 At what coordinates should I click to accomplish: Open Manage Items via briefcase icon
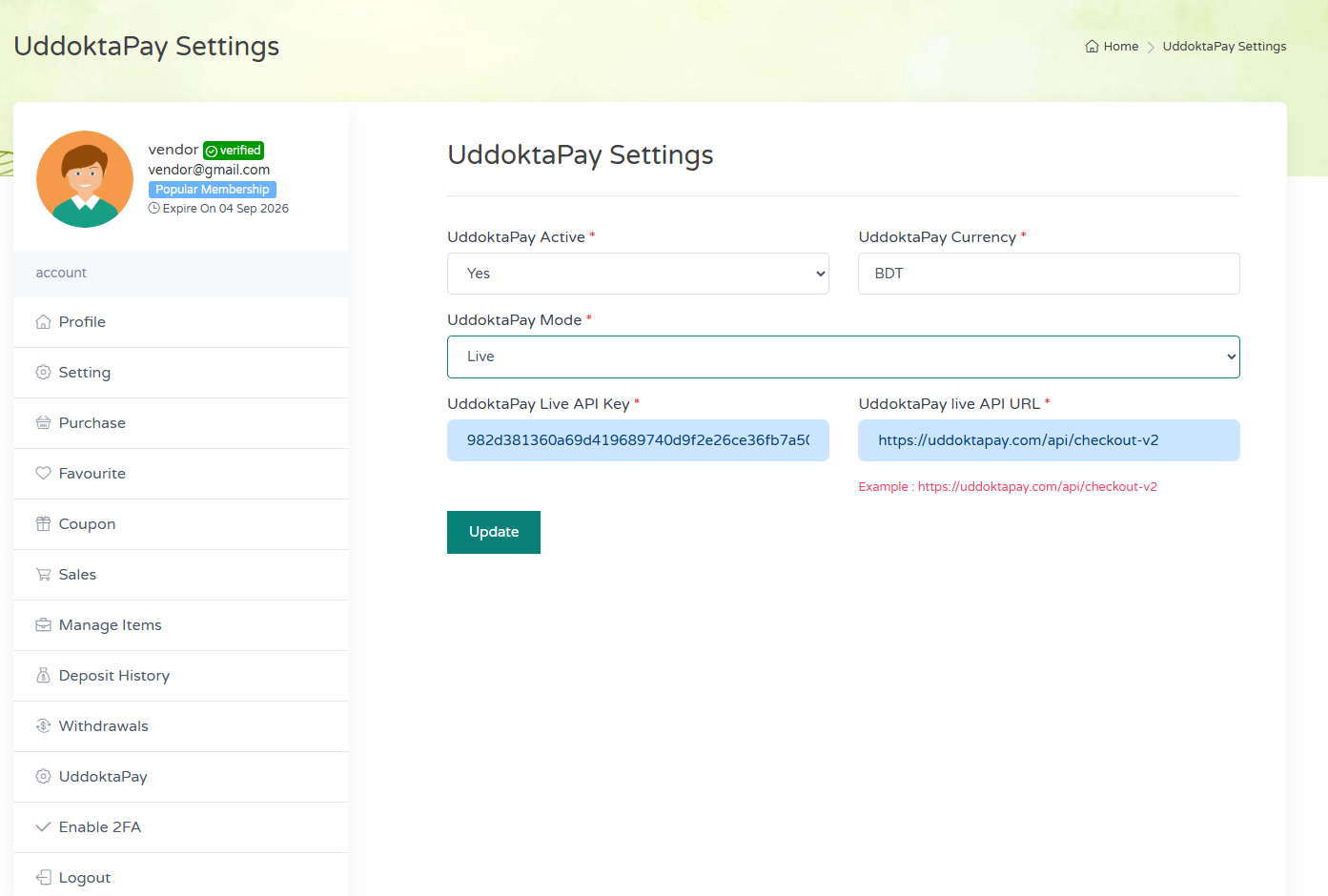tap(43, 624)
